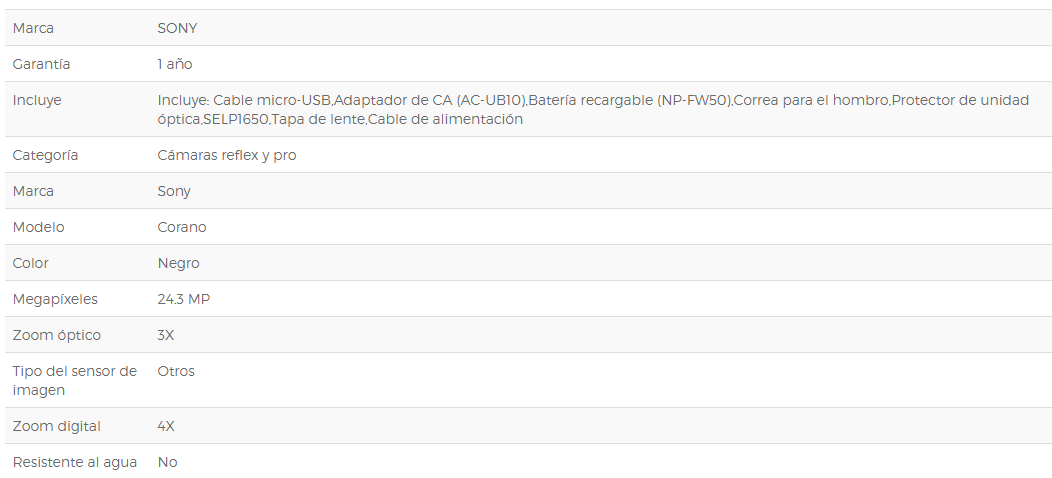
Task: Click the Sony value in second Marca row
Action: click(174, 191)
